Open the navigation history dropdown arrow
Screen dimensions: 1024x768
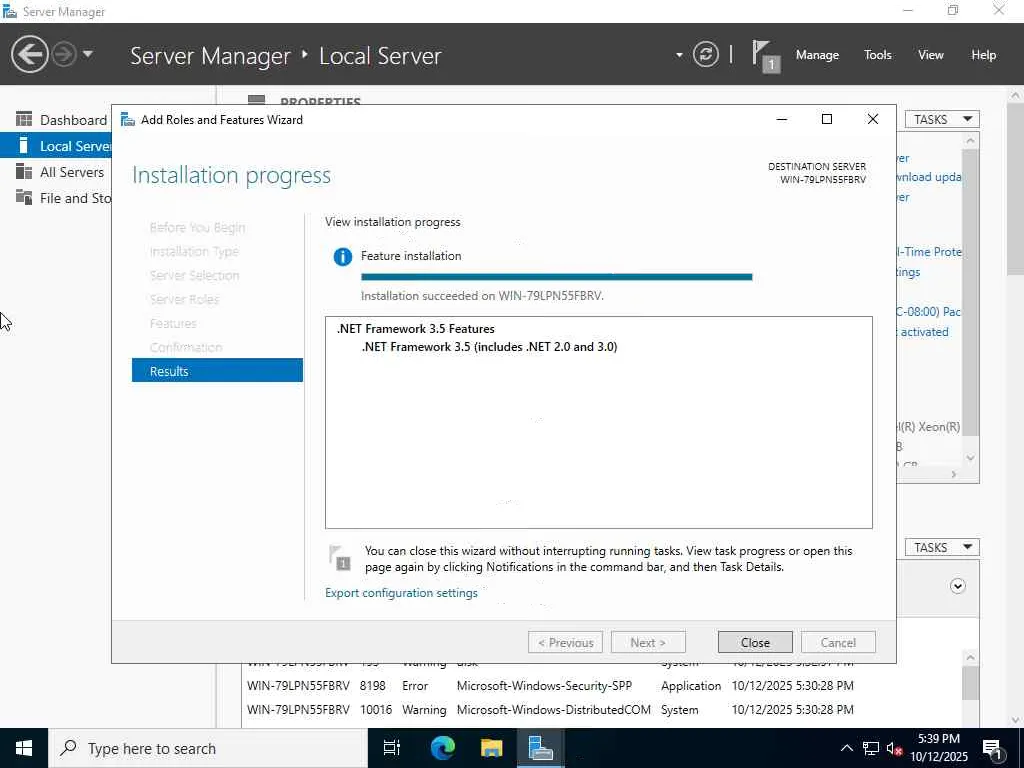[88, 54]
